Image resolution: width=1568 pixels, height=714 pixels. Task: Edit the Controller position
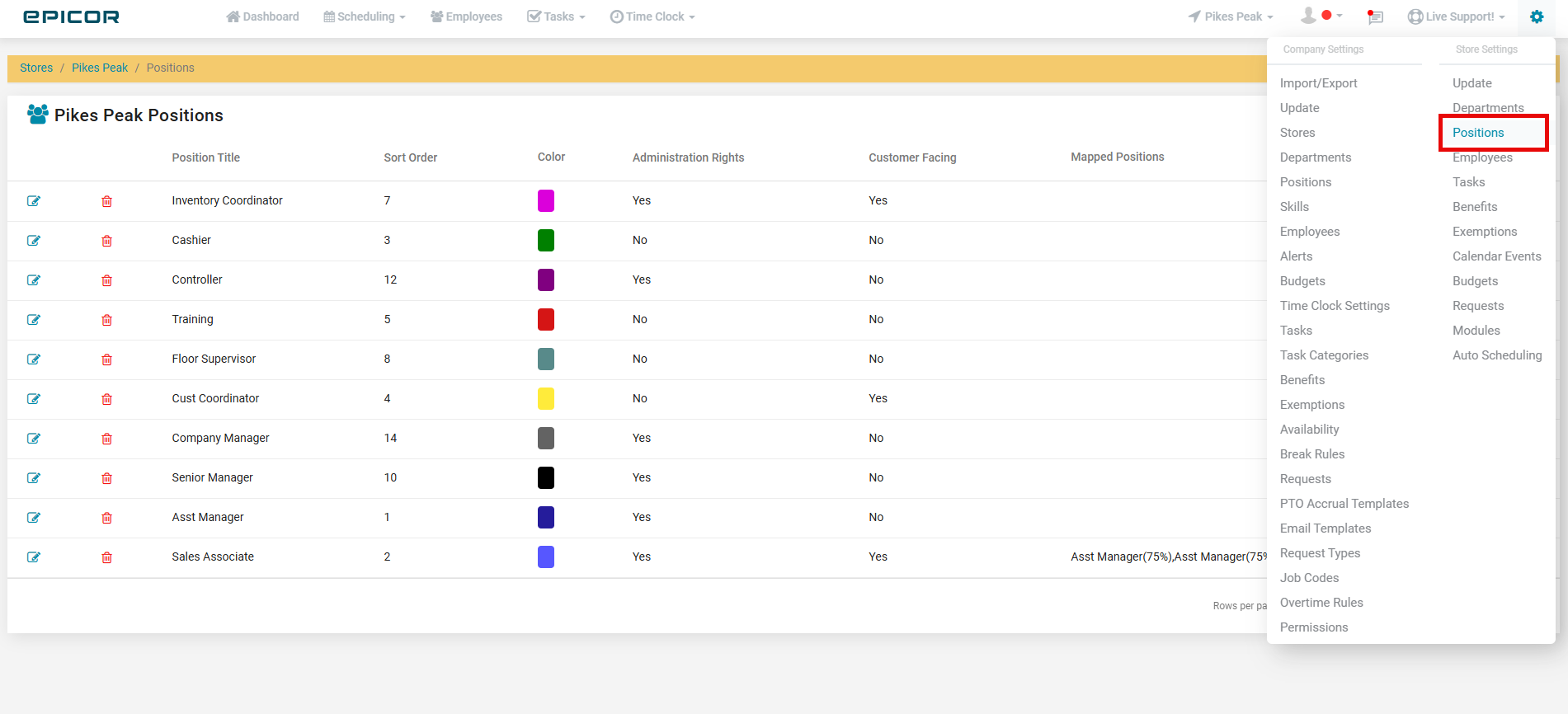click(x=34, y=280)
